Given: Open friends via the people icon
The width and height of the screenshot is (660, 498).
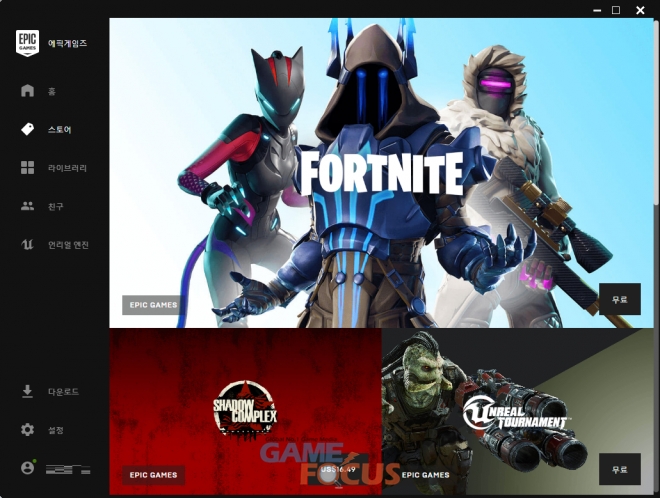Looking at the screenshot, I should [27, 206].
